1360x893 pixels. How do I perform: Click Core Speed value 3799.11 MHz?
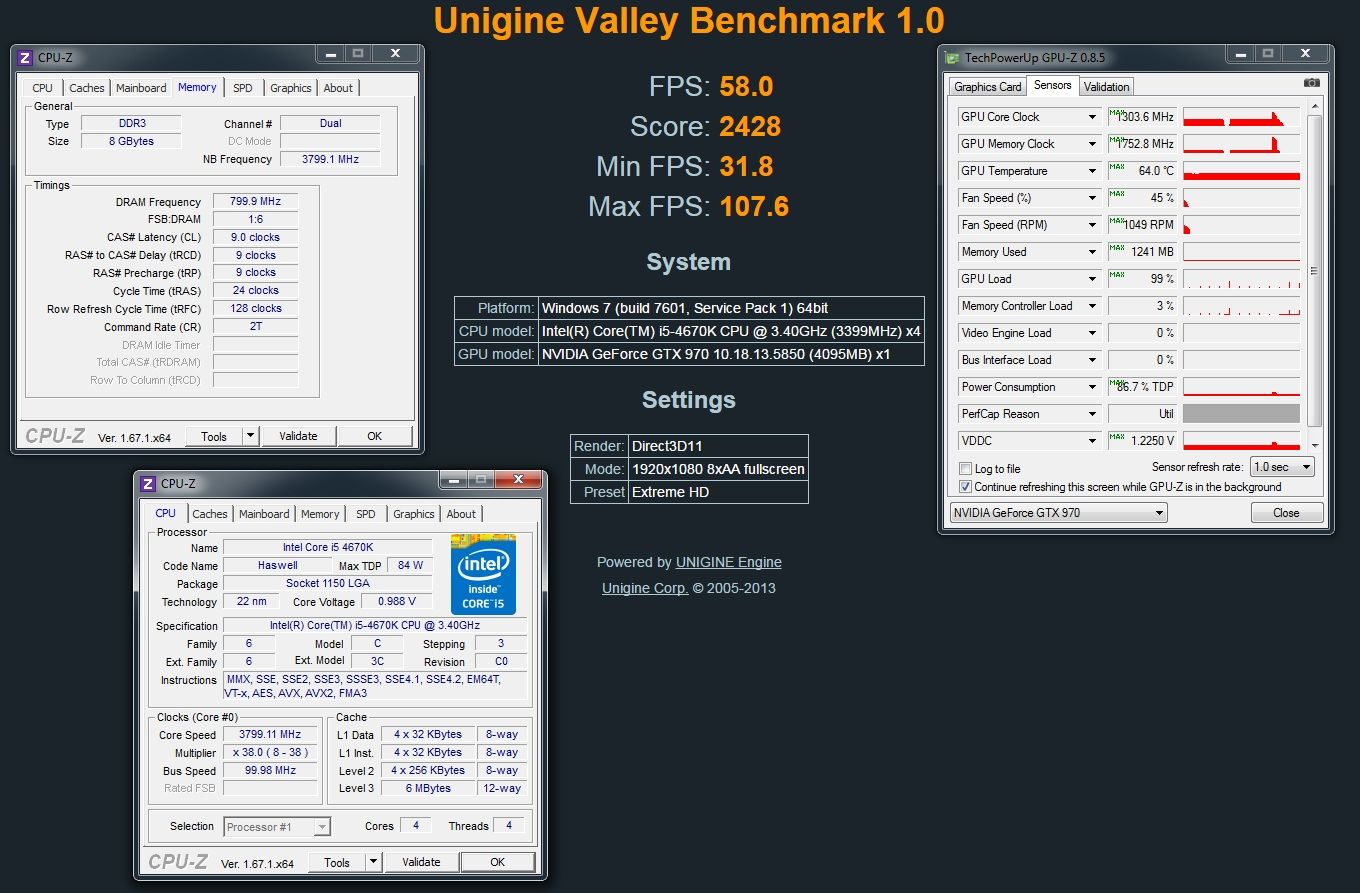(x=270, y=734)
